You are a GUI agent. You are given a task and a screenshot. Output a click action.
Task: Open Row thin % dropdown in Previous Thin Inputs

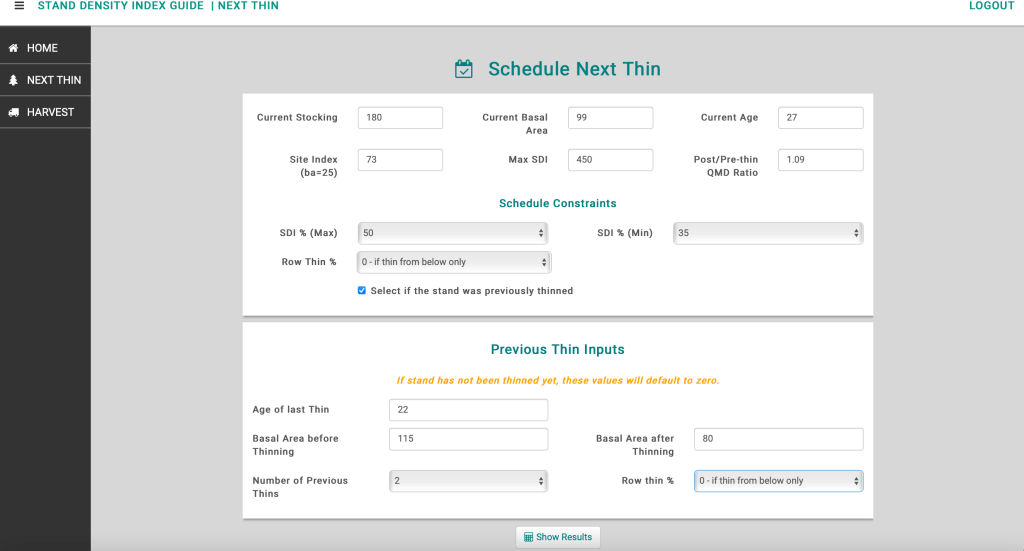778,481
